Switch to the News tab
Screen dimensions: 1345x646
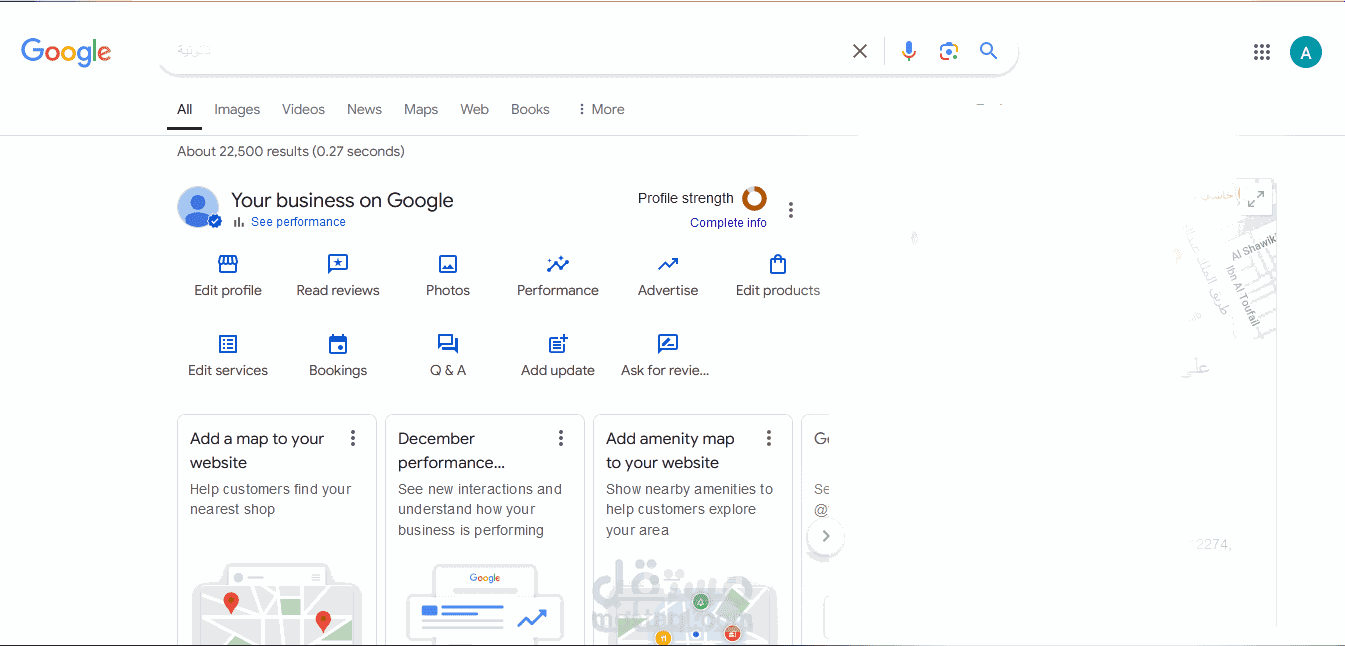(x=364, y=110)
